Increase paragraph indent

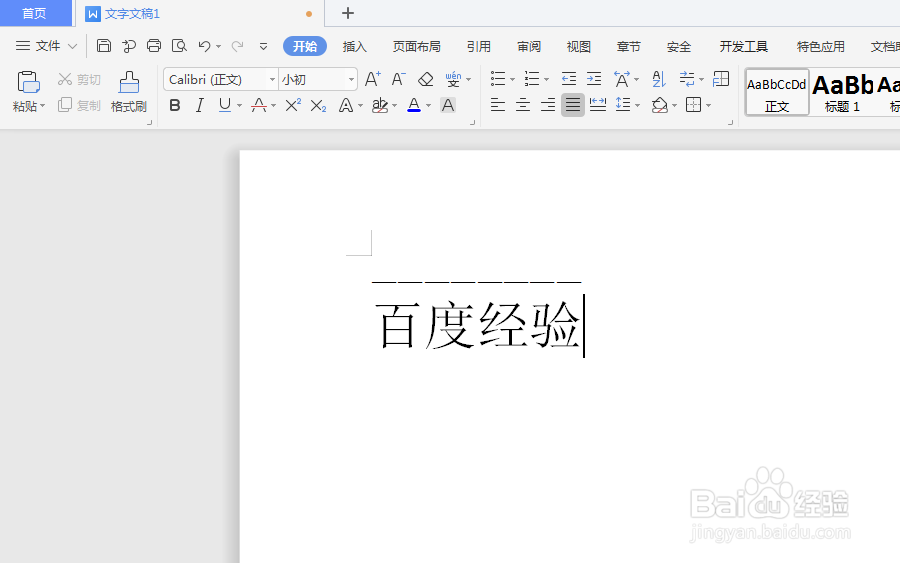pyautogui.click(x=594, y=79)
